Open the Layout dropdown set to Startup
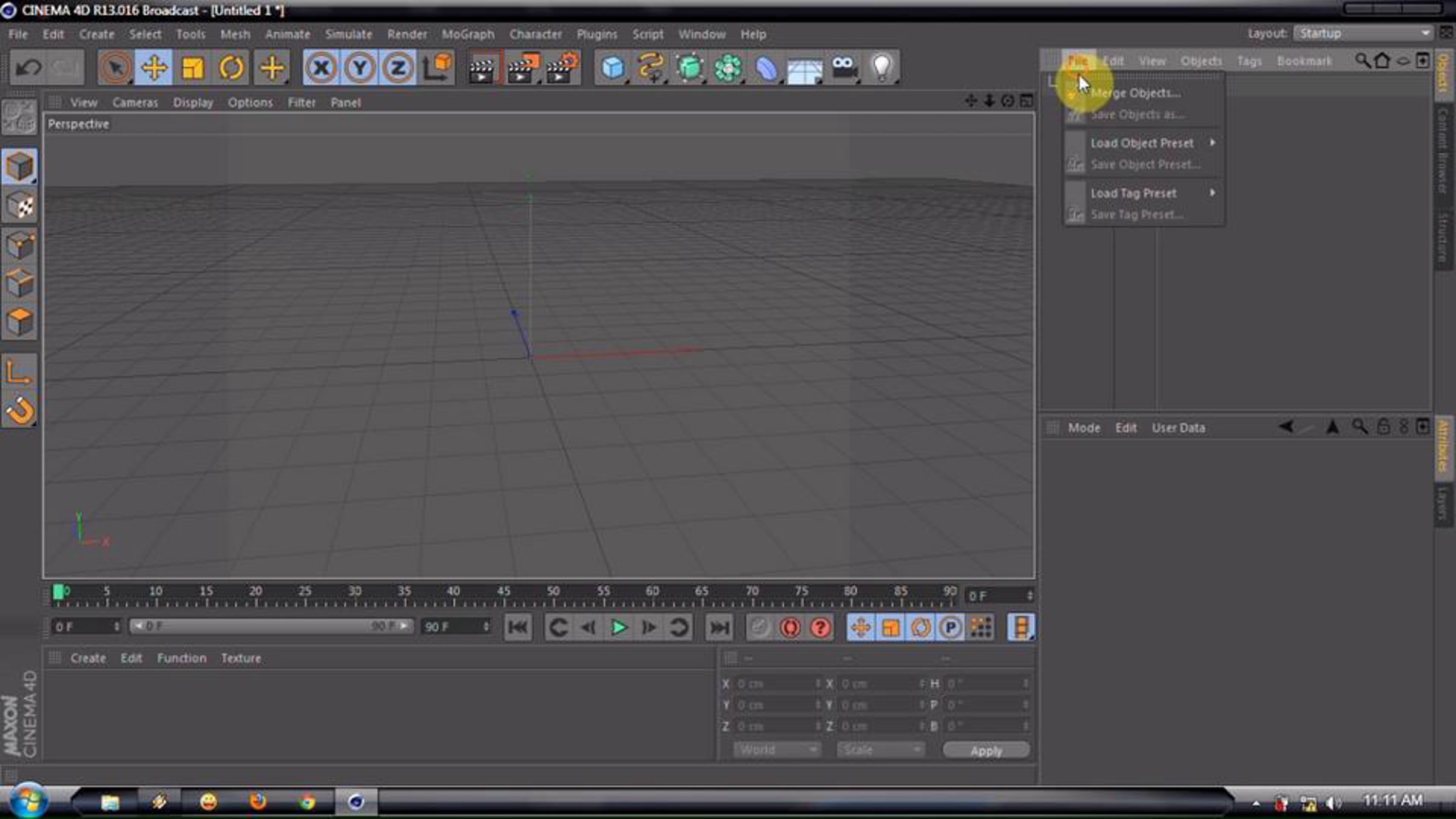This screenshot has height=819, width=1456. click(1363, 33)
